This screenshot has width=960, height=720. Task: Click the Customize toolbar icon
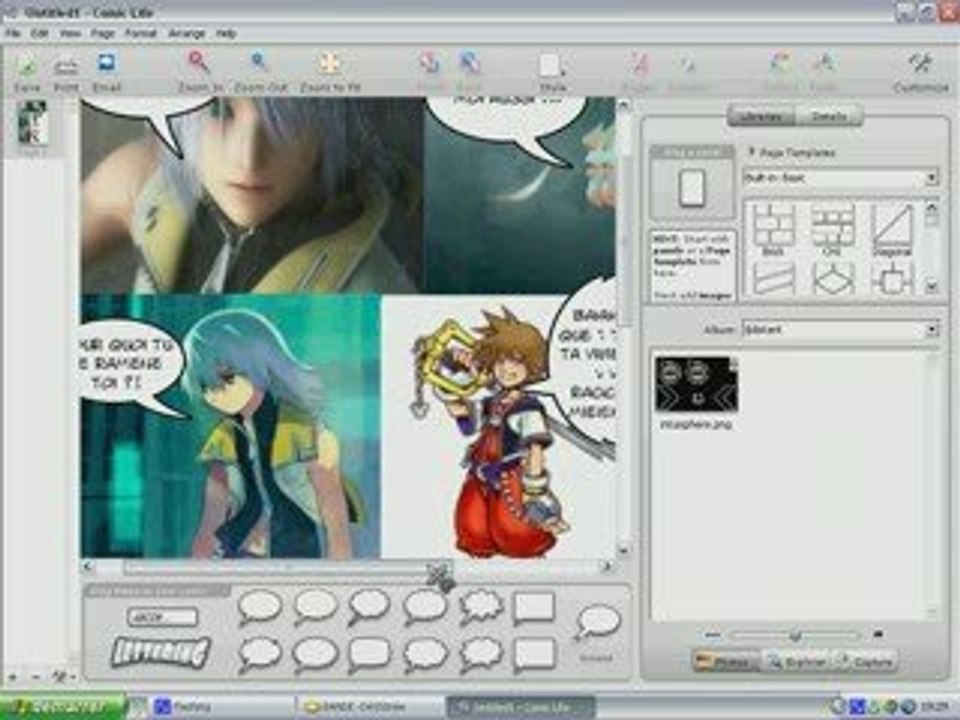click(920, 64)
